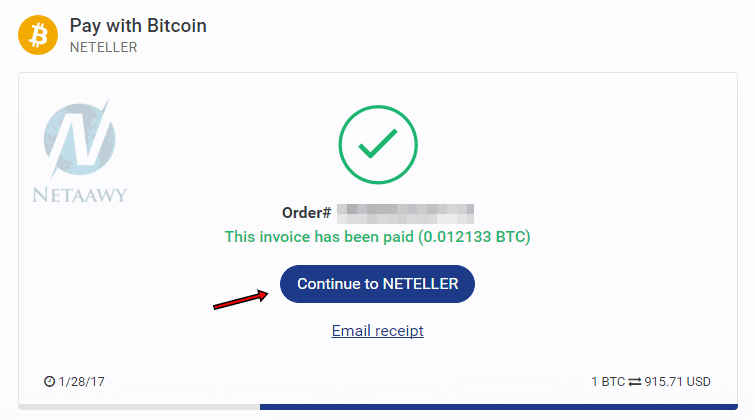
Task: Click the grey unfilled portion of progress bar
Action: (139, 407)
